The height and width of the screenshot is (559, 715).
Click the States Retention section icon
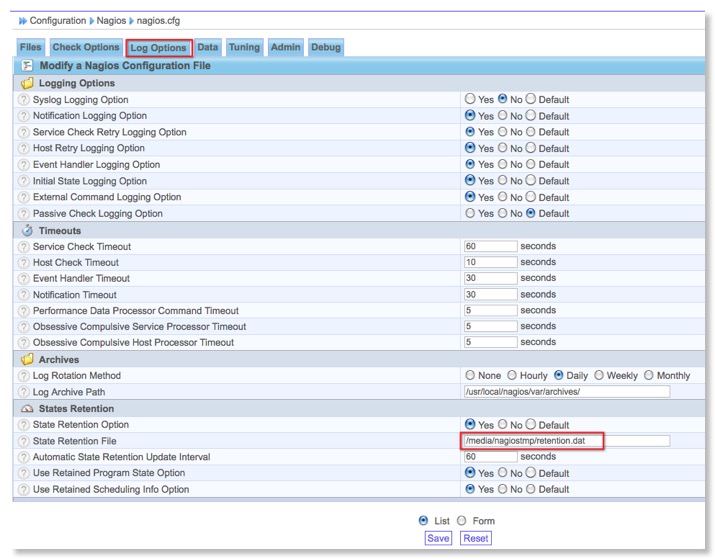pos(27,409)
